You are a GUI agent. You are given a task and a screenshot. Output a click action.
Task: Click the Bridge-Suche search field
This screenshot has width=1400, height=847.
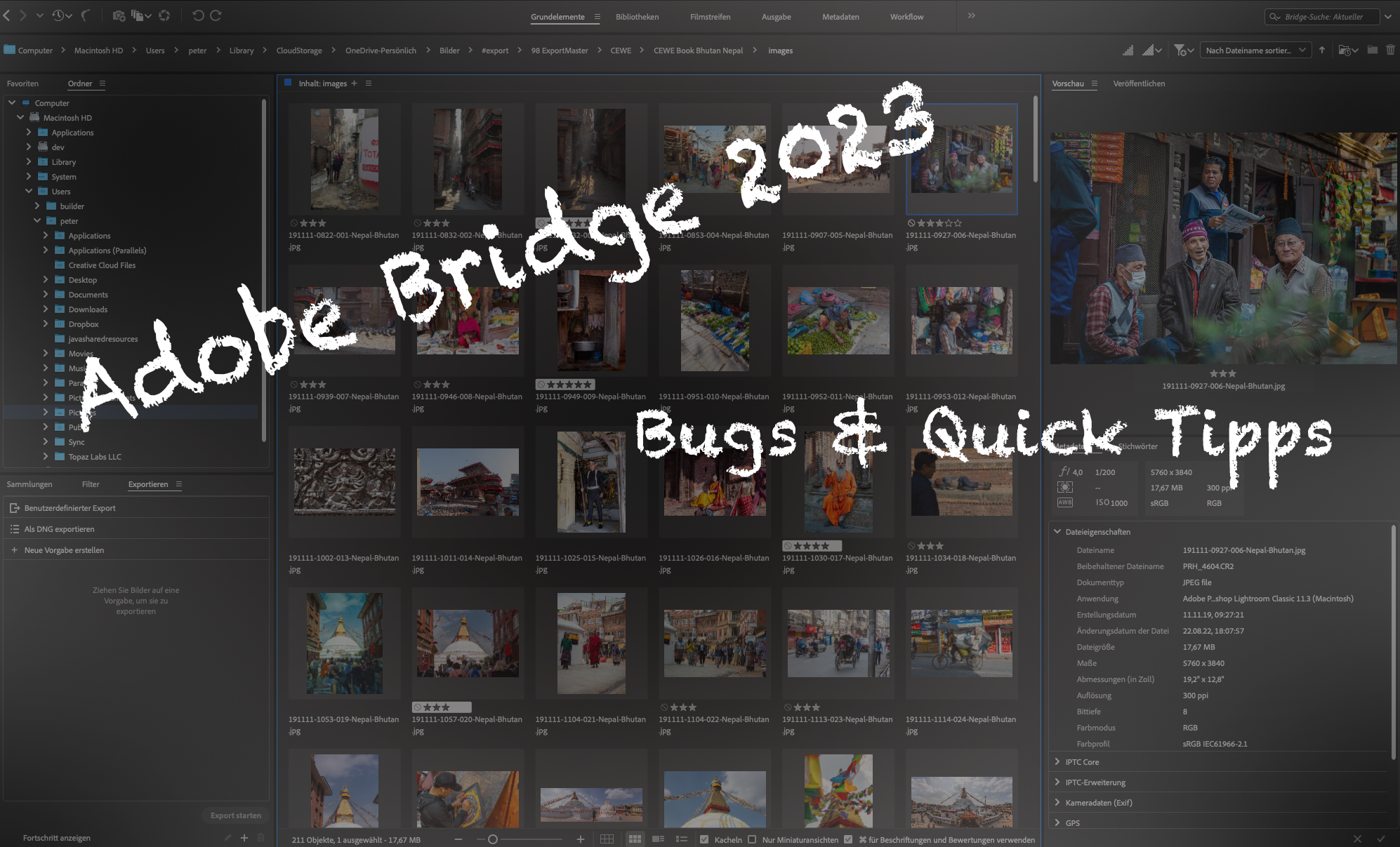click(x=1322, y=16)
